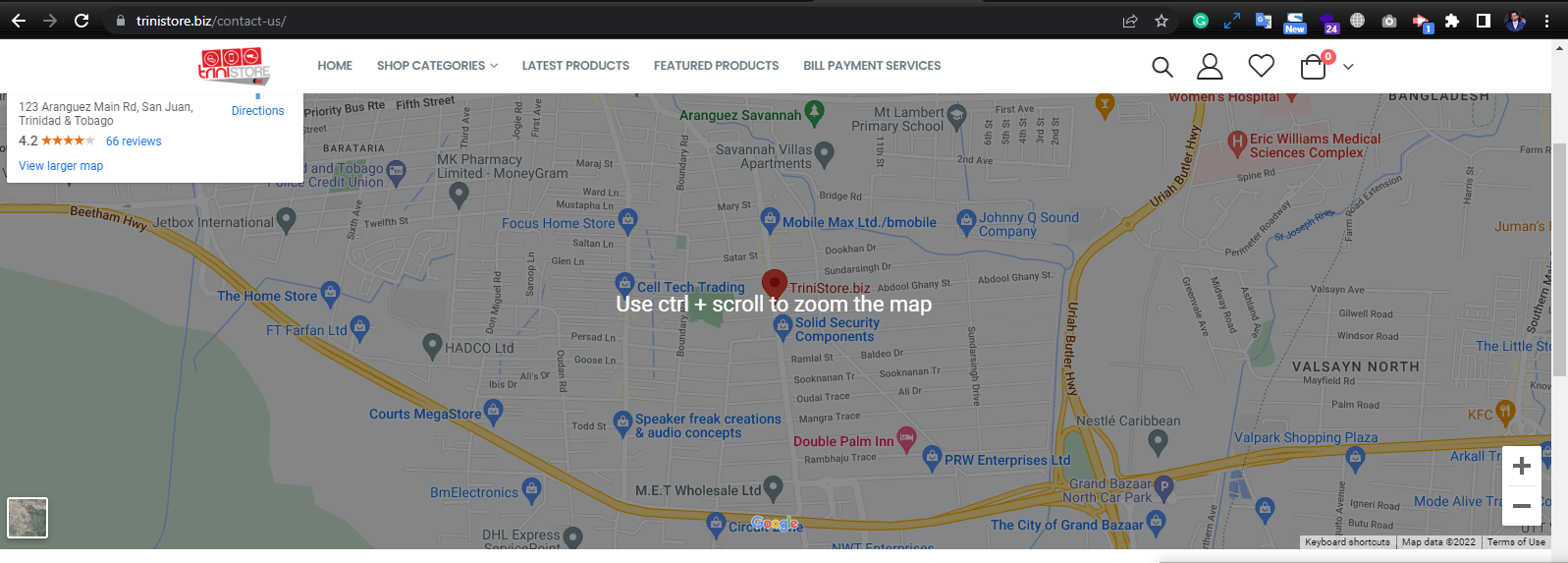Click the share page icon in address bar
Screen dimensions: 1568x563
(1130, 21)
